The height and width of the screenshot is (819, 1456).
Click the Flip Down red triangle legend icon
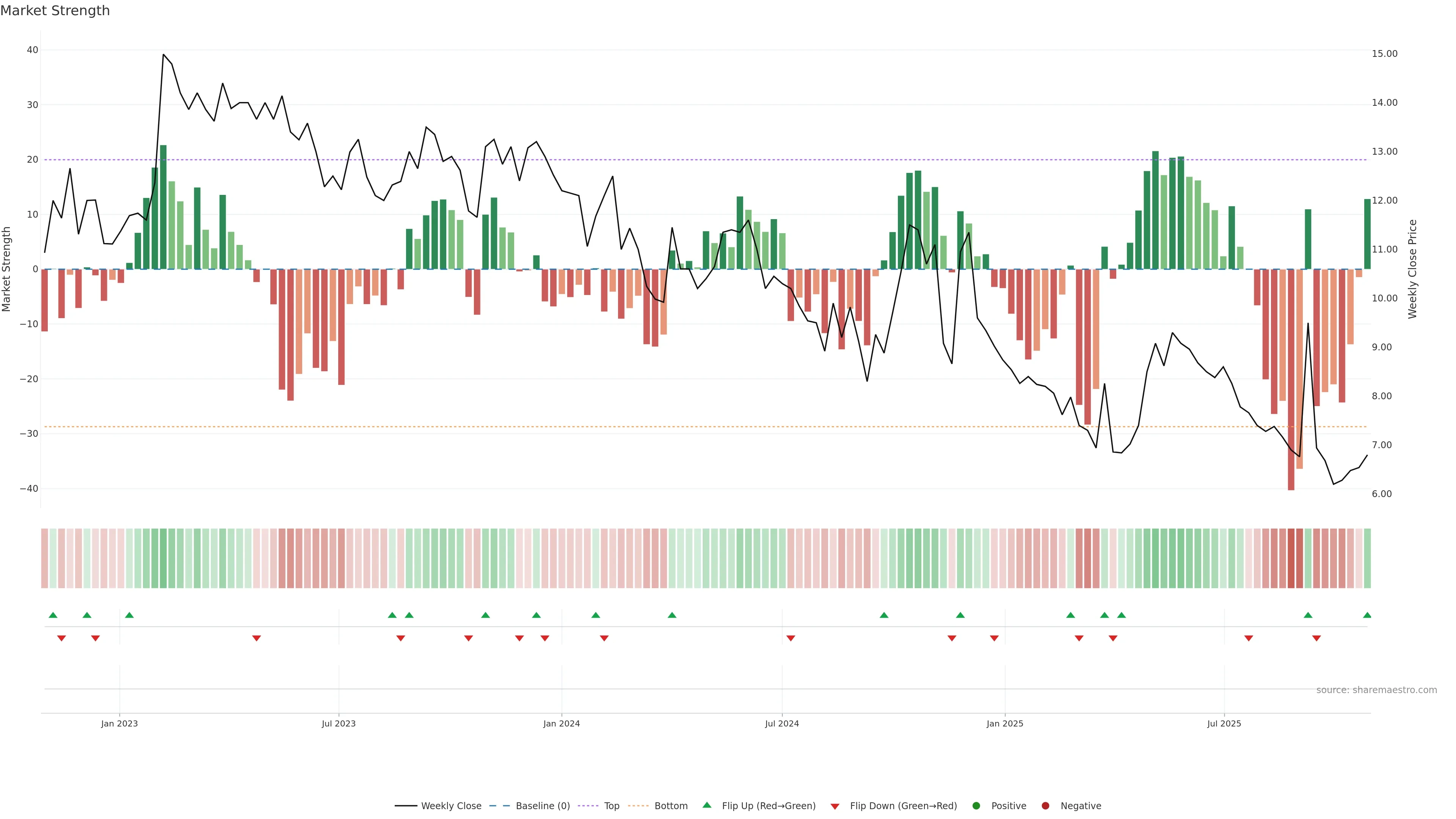point(835,806)
